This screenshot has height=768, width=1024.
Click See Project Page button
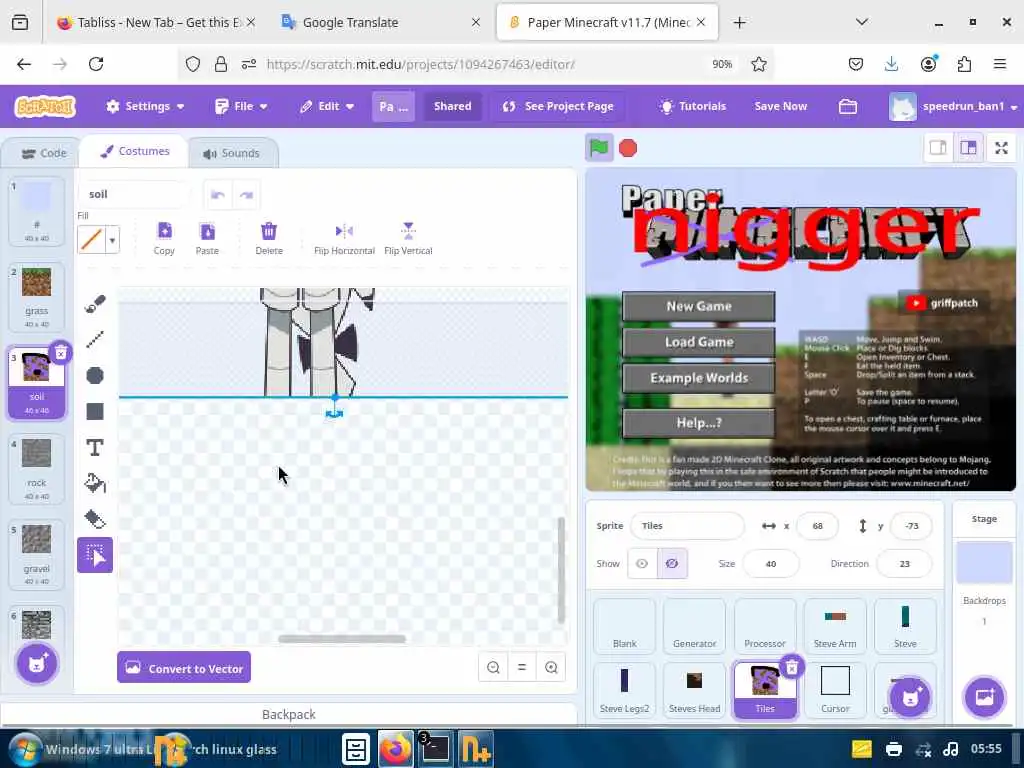click(558, 106)
